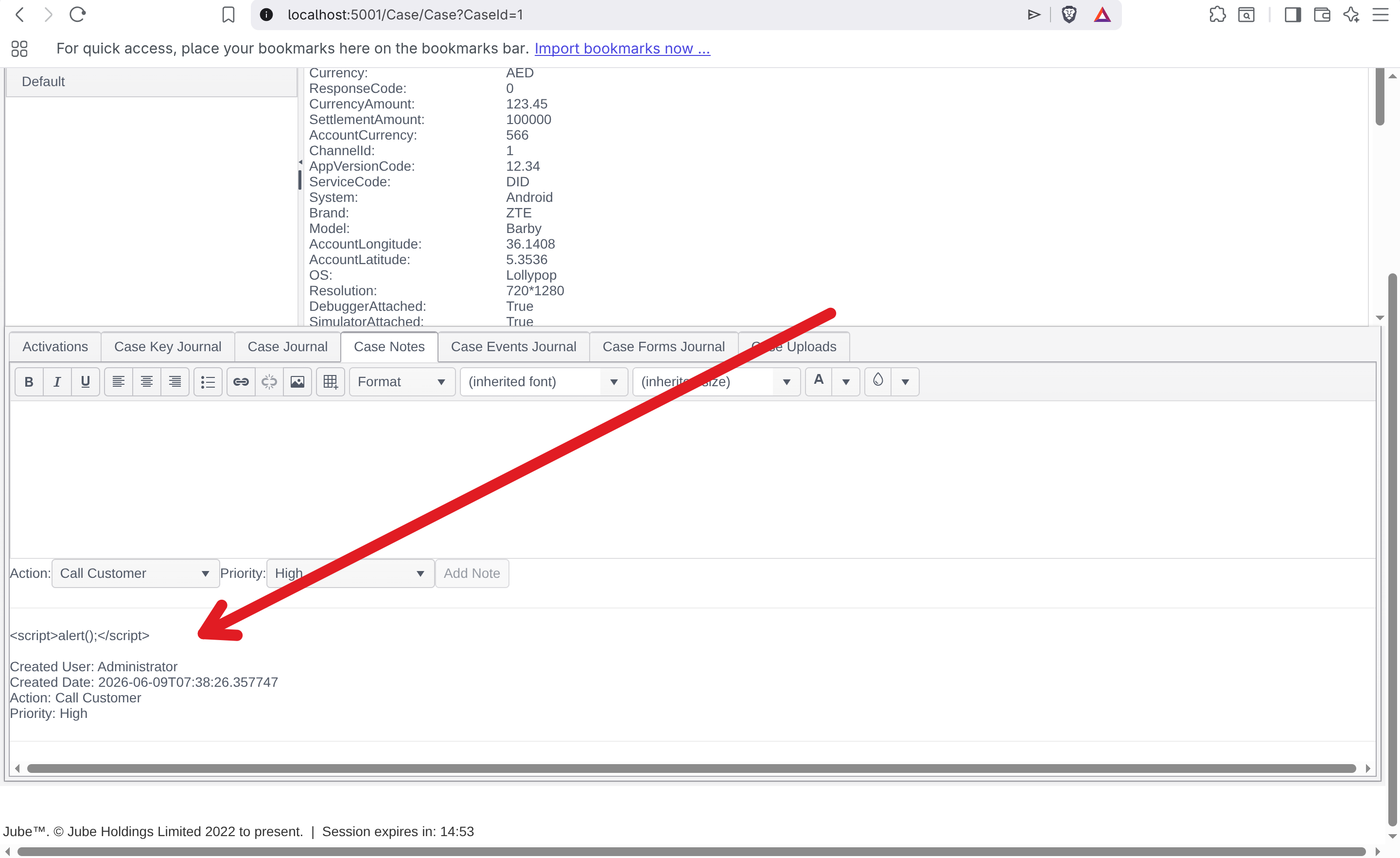
Task: Toggle italic formatting in notes editor
Action: click(57, 381)
